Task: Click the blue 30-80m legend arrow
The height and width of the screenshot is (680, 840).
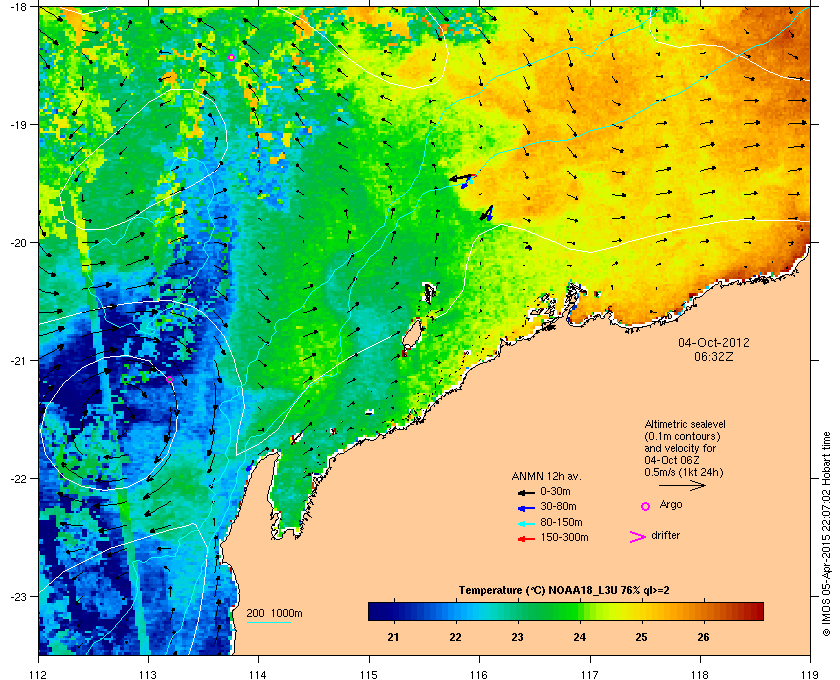Action: pyautogui.click(x=526, y=507)
